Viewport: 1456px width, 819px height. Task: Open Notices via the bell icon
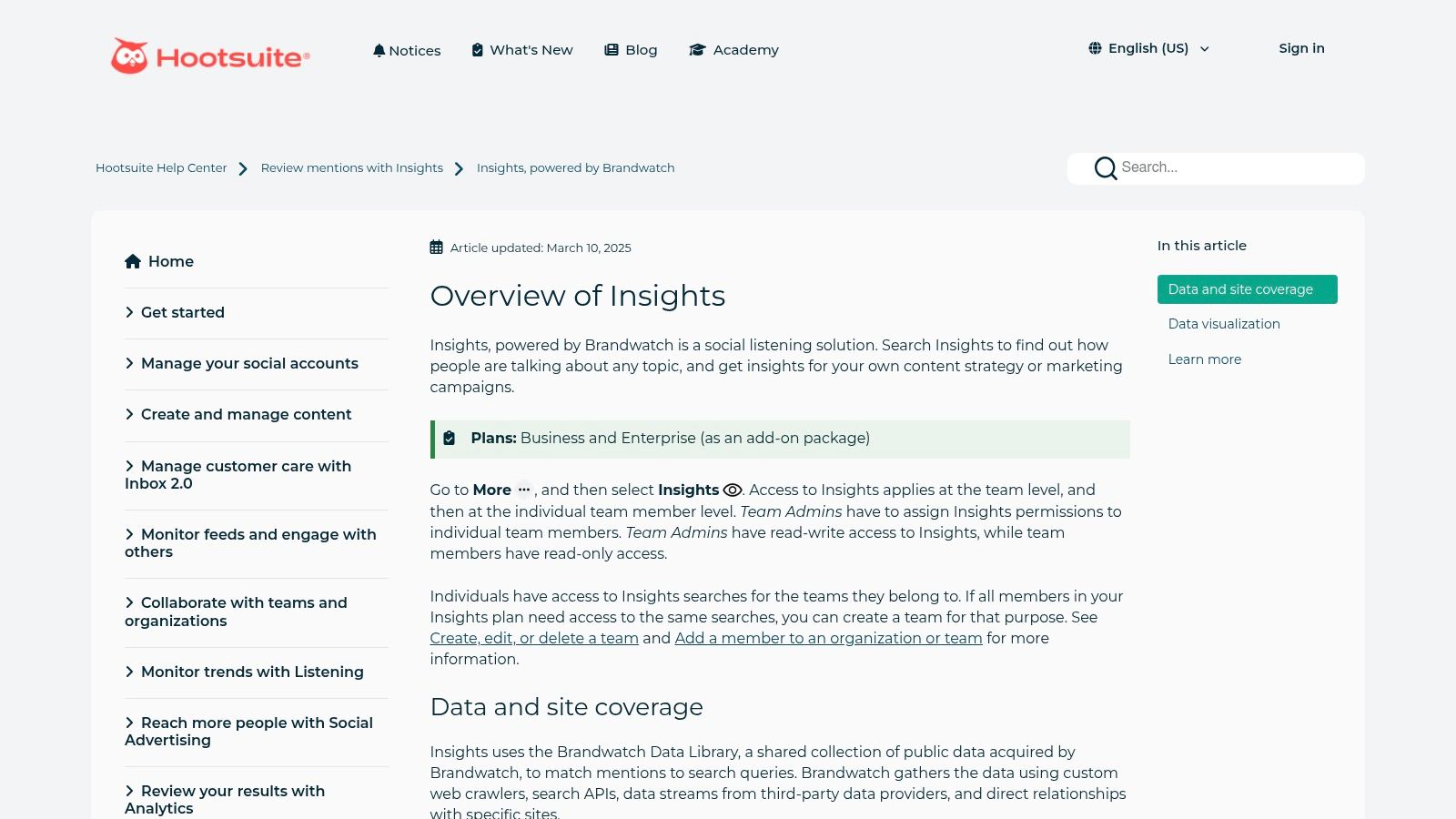click(x=379, y=50)
